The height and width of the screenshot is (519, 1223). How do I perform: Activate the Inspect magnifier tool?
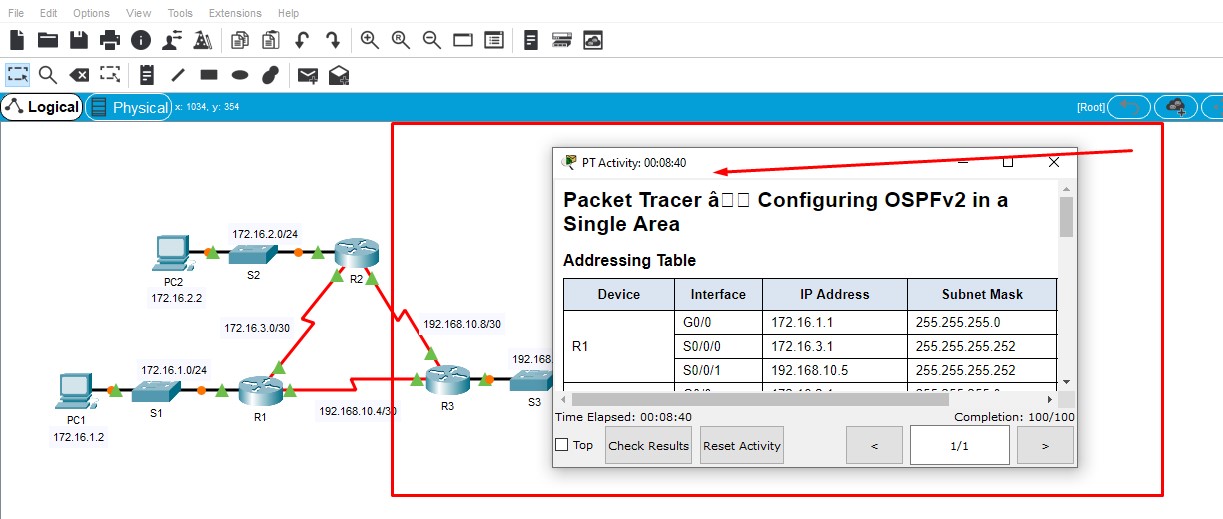(x=47, y=74)
